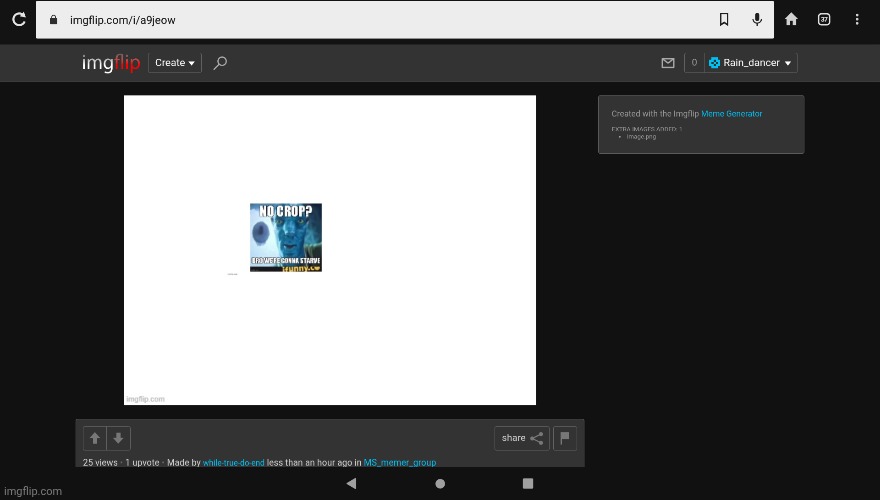The image size is (880, 500).
Task: Click the URL address bar field
Action: click(380, 20)
